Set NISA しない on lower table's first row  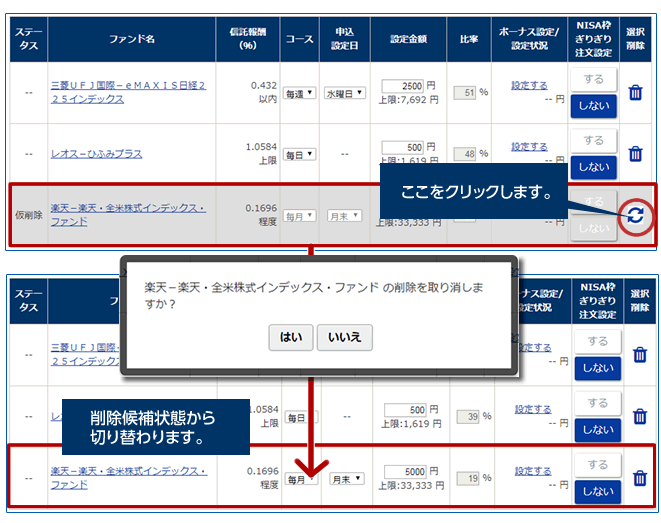point(598,368)
